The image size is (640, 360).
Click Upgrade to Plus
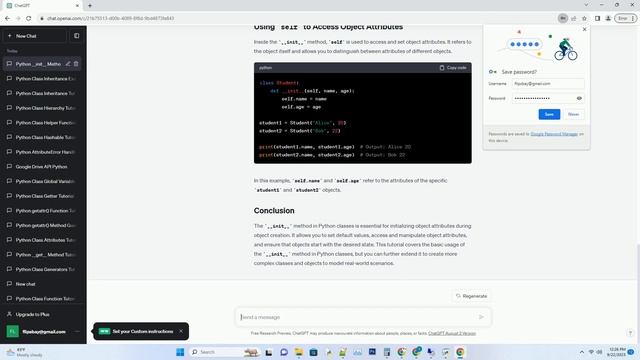coord(42,314)
